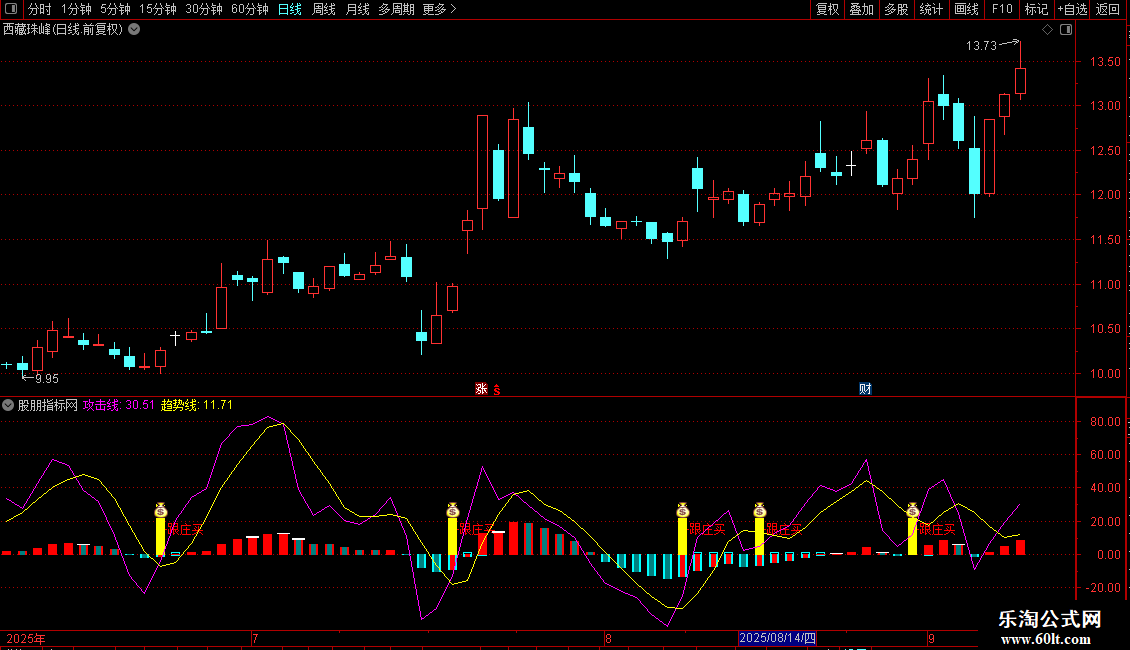This screenshot has width=1130, height=650.
Task: Select the 15分钟 period tab
Action: tap(158, 9)
